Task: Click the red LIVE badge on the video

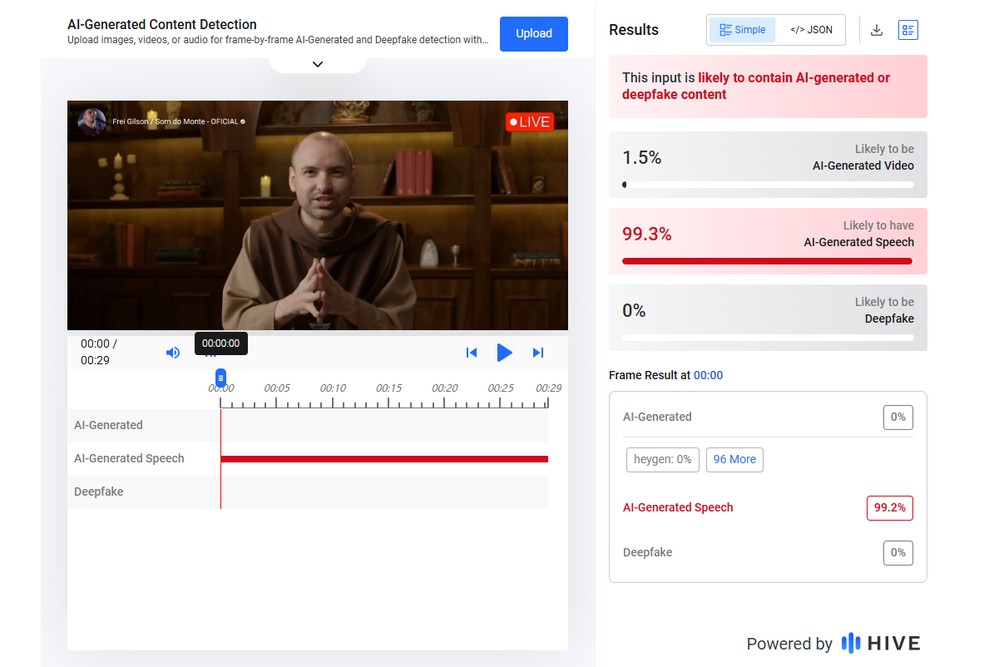Action: click(x=529, y=122)
